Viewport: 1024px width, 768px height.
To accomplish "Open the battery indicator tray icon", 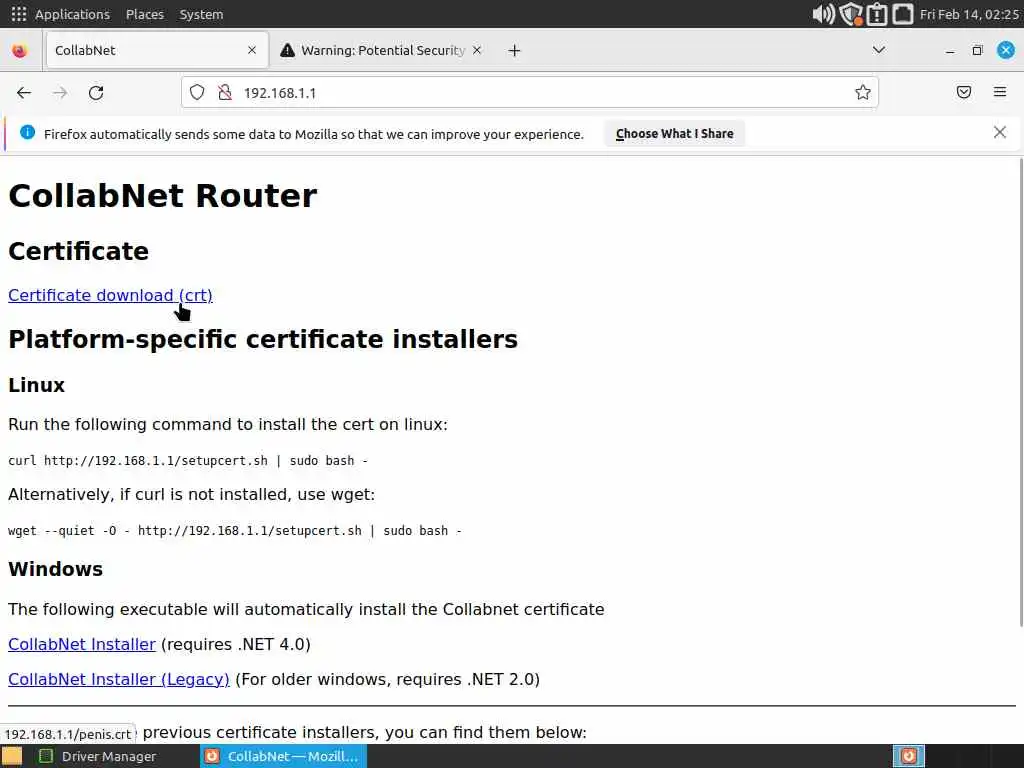I will pos(877,14).
